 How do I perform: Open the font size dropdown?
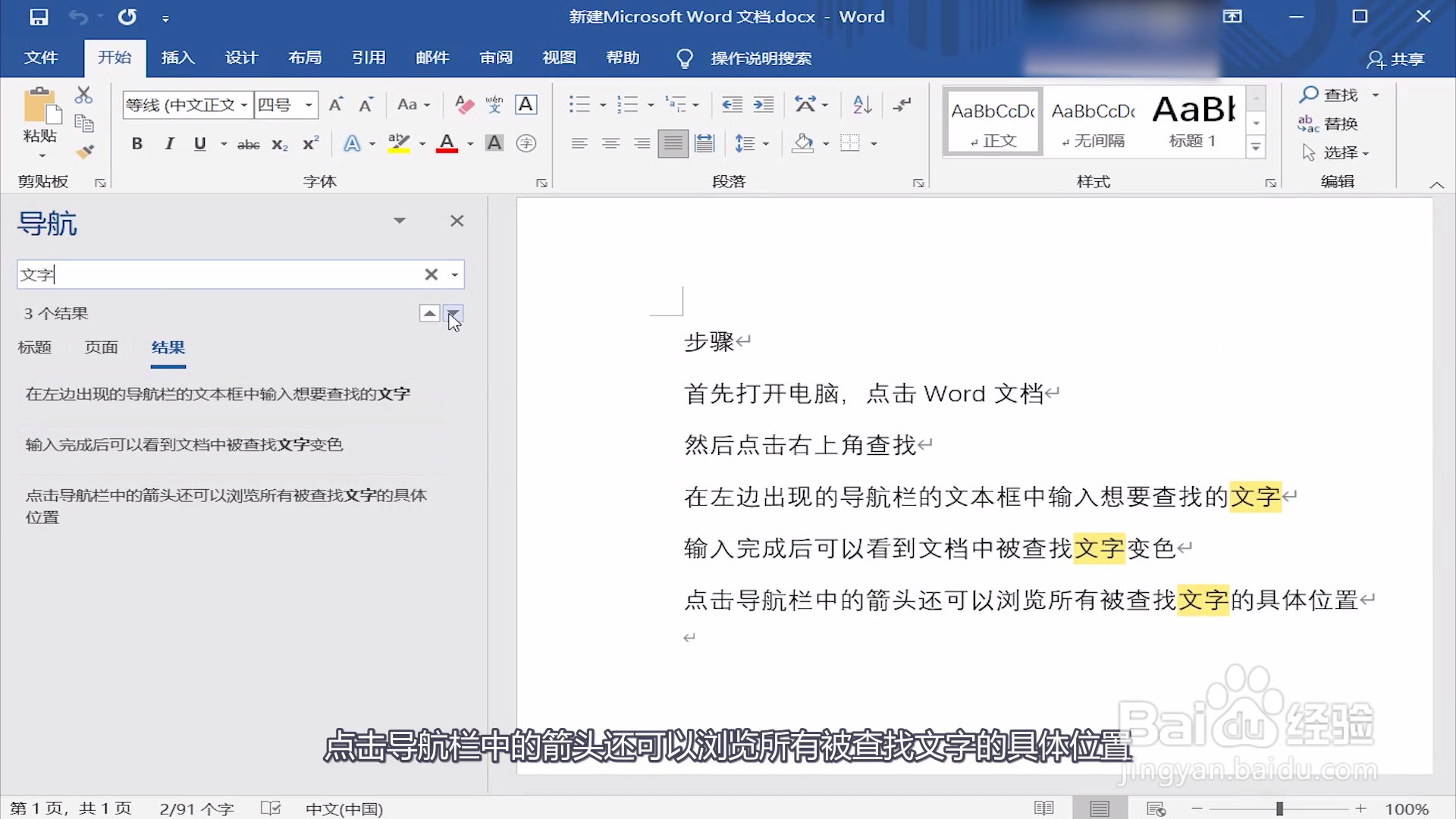(x=309, y=105)
